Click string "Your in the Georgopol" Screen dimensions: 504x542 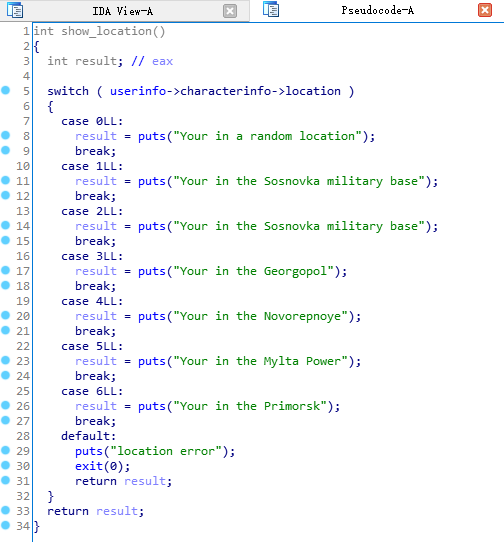[x=253, y=271]
